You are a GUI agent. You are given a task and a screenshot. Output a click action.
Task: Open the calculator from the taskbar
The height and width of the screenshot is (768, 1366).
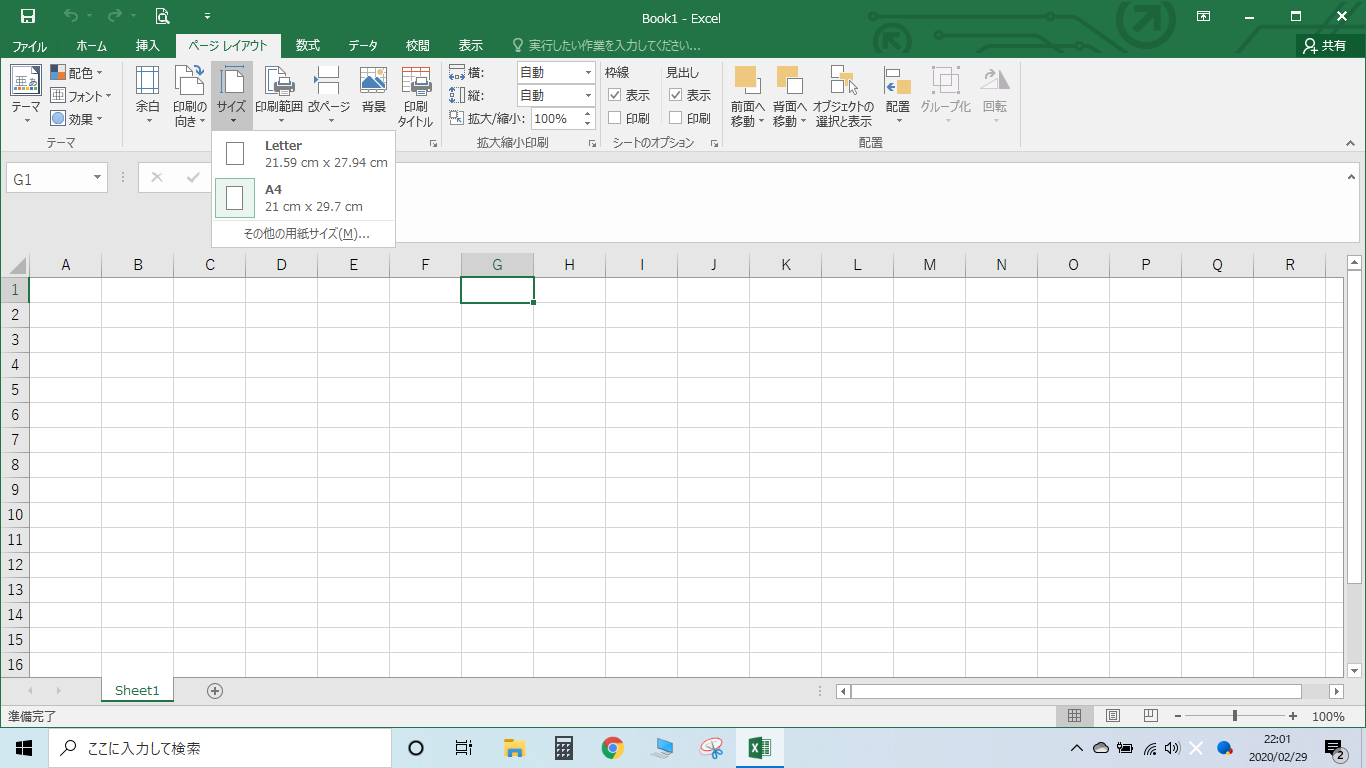coord(564,748)
